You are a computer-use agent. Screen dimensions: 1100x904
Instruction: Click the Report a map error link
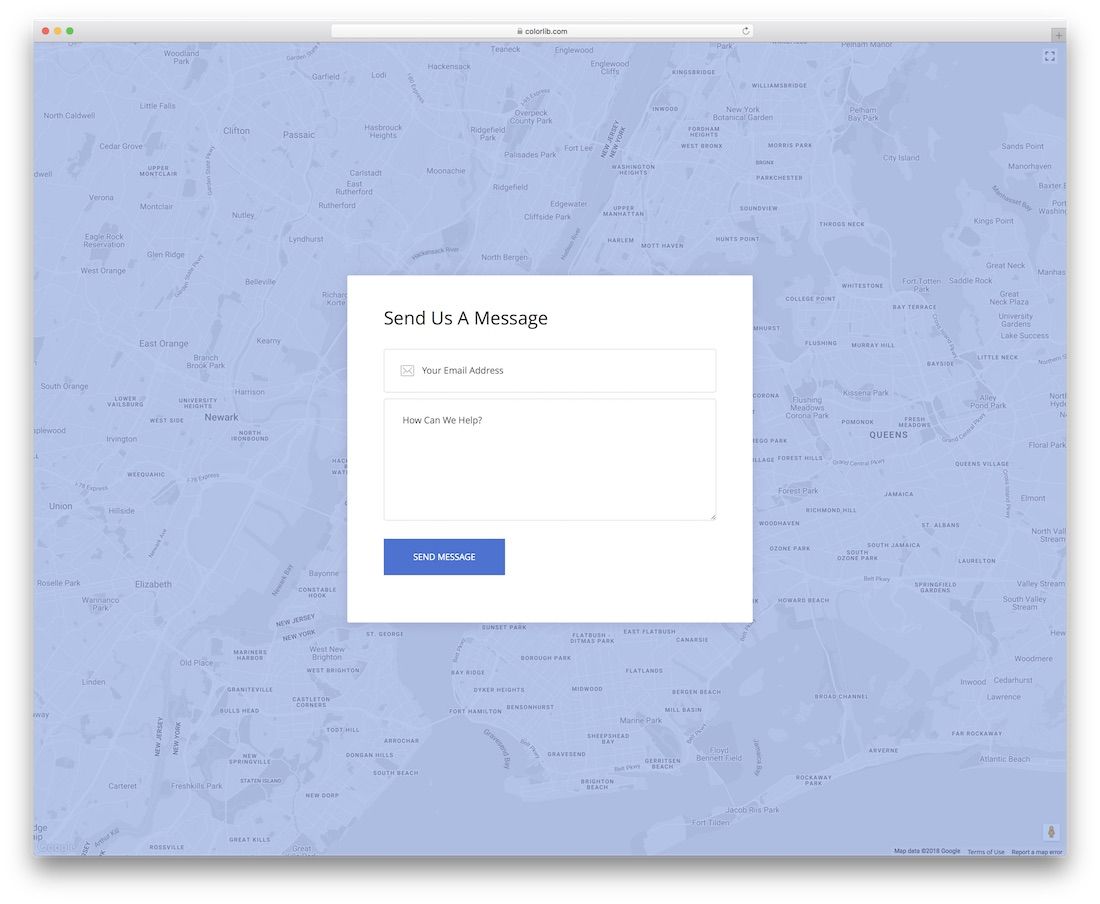(1036, 852)
